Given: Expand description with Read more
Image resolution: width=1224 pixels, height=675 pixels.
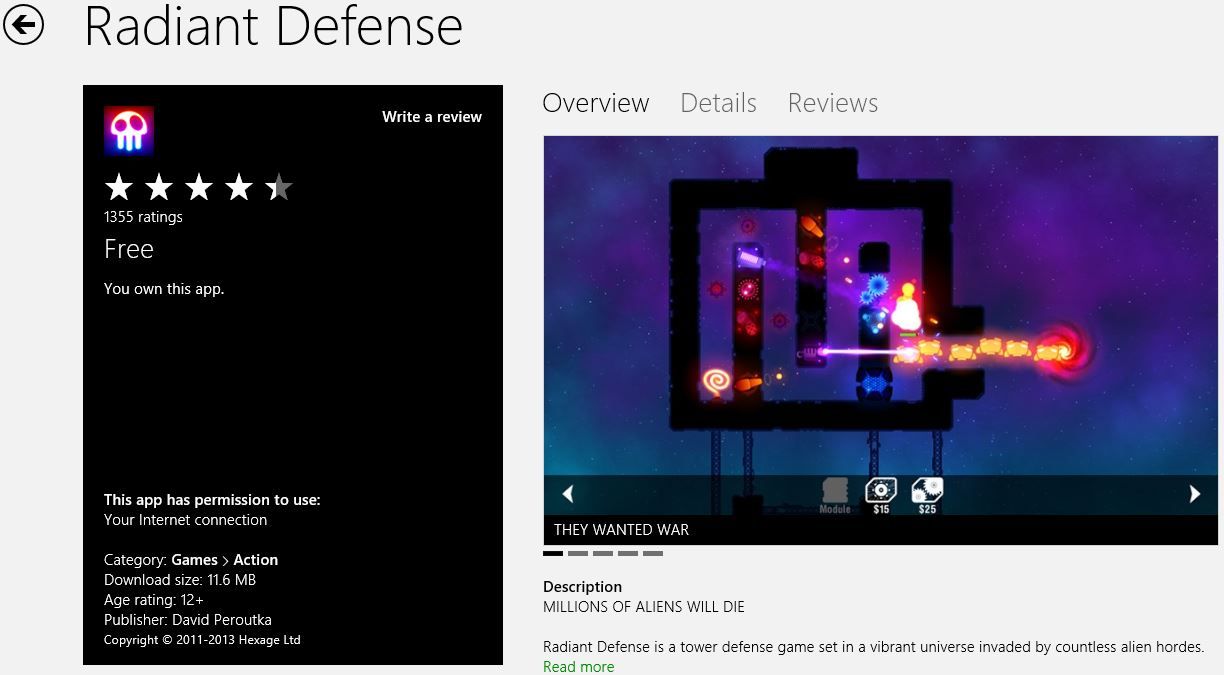Looking at the screenshot, I should click(x=578, y=667).
